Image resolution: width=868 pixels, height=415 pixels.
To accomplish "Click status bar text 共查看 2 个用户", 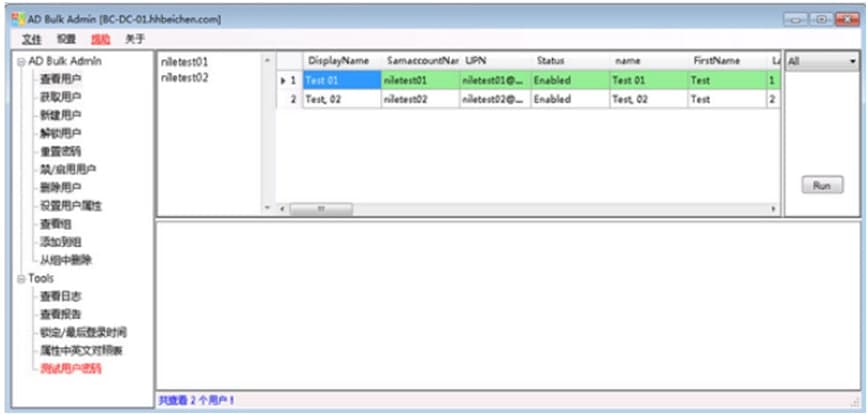I will (197, 400).
